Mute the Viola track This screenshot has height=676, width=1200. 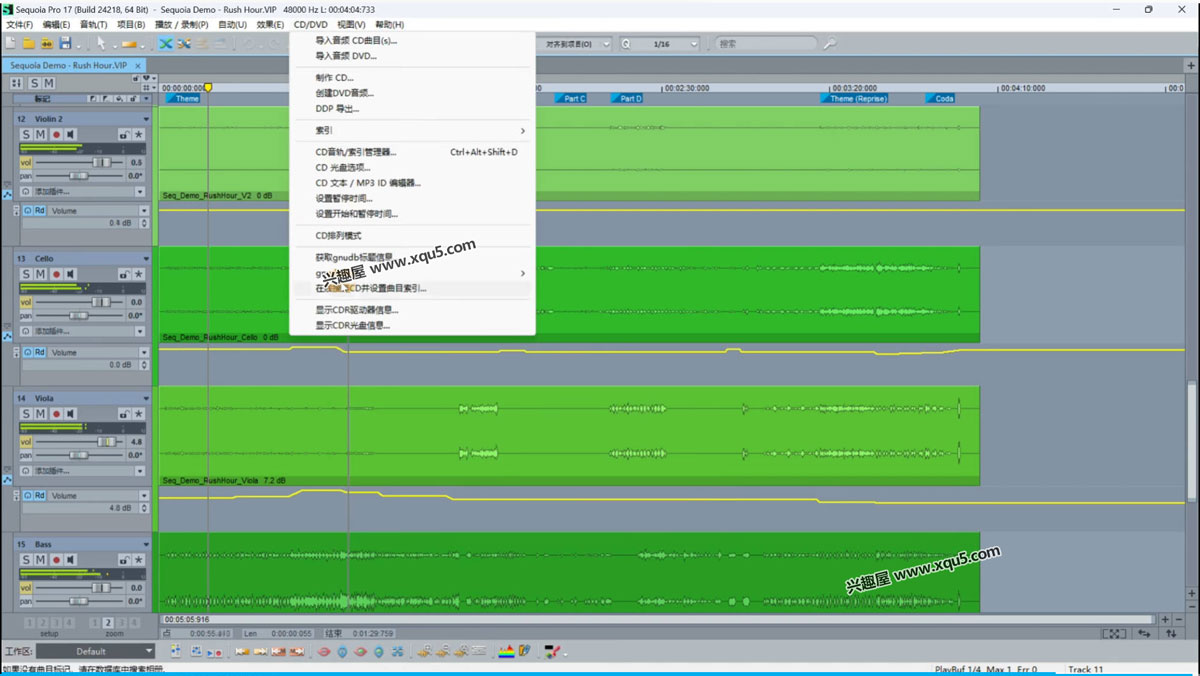pyautogui.click(x=40, y=414)
